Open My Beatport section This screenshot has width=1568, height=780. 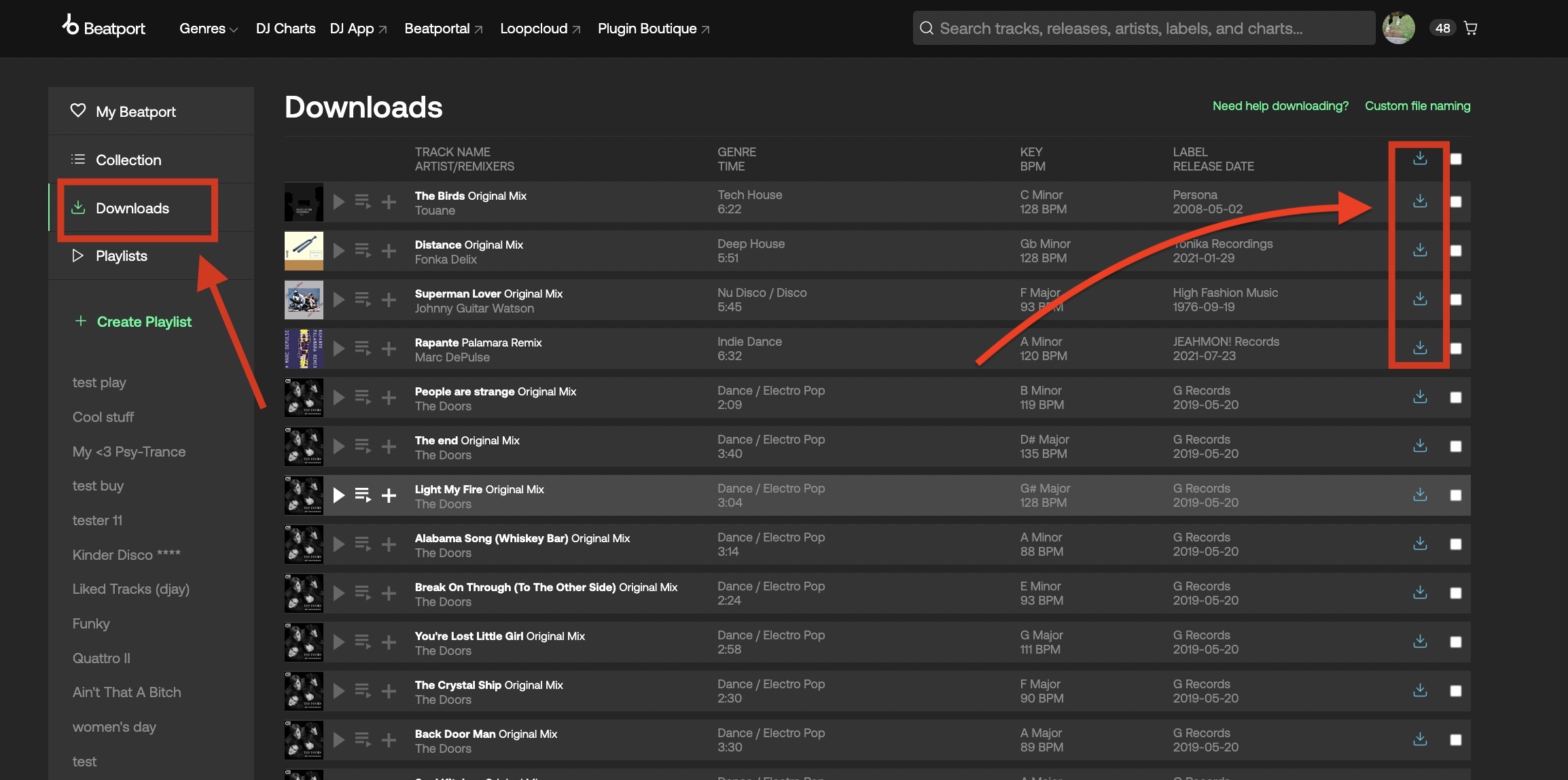[x=151, y=111]
